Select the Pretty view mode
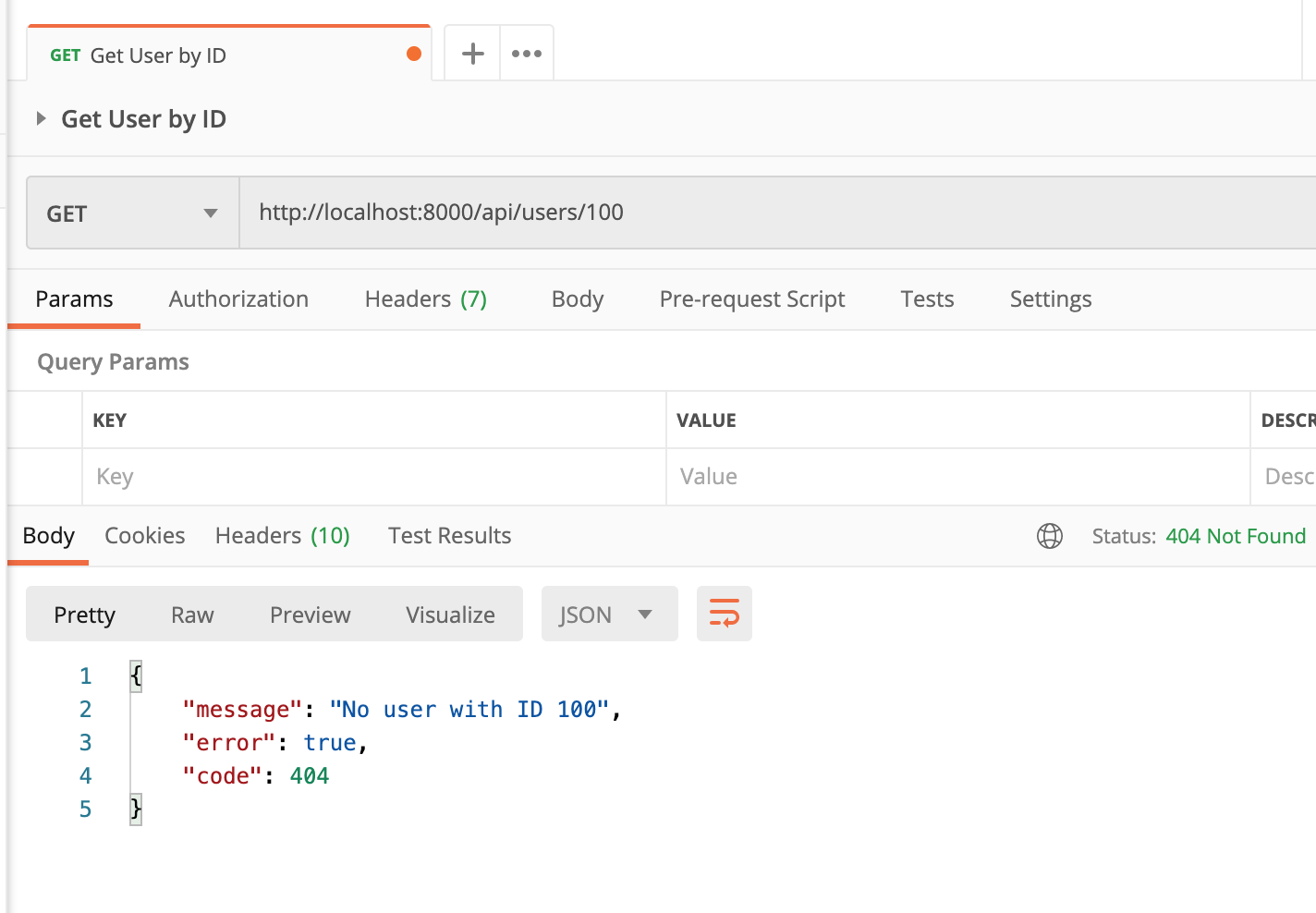Image resolution: width=1316 pixels, height=913 pixels. point(85,615)
